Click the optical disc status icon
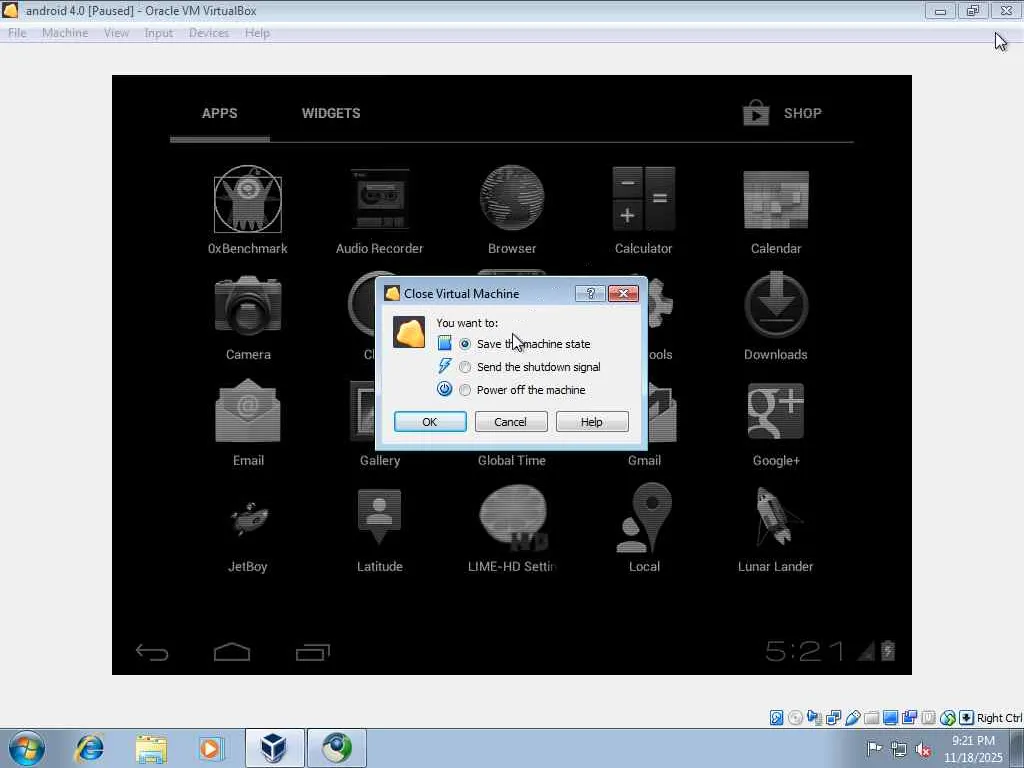The image size is (1024, 768). pos(795,718)
